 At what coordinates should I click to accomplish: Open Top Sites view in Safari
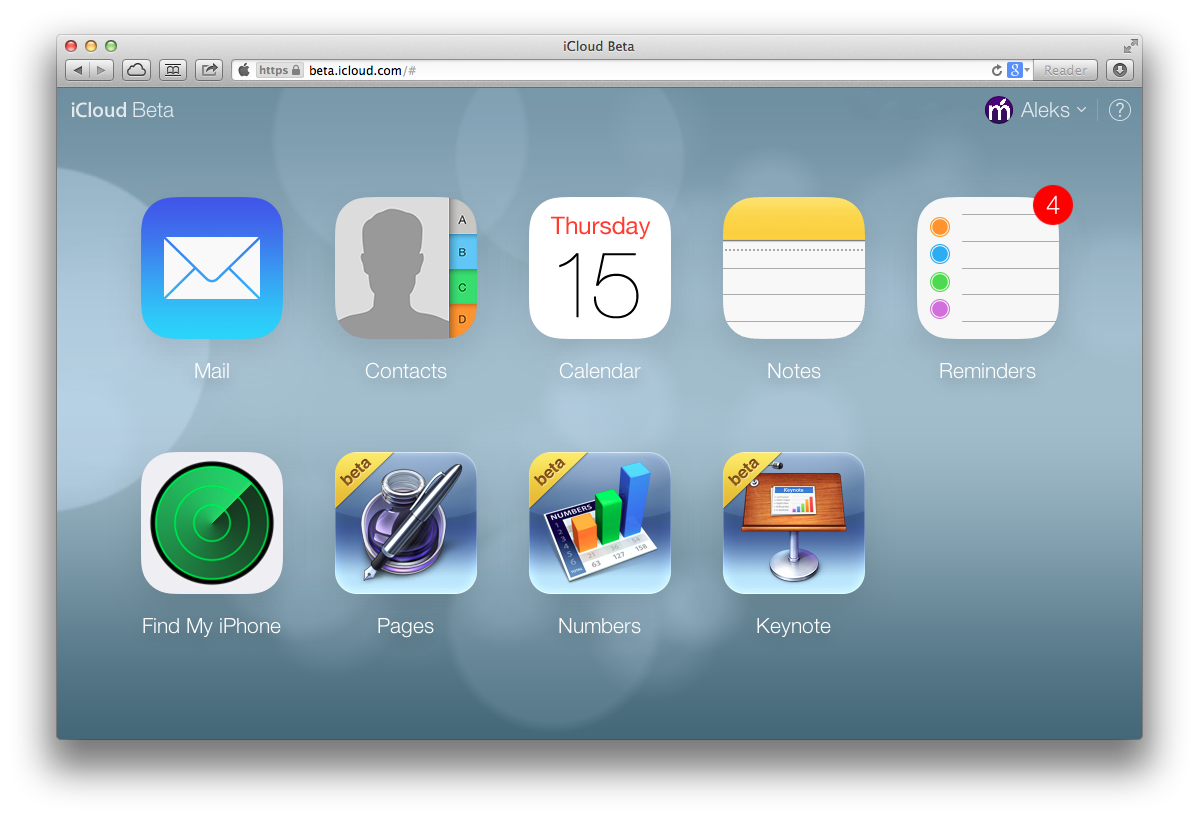(172, 70)
